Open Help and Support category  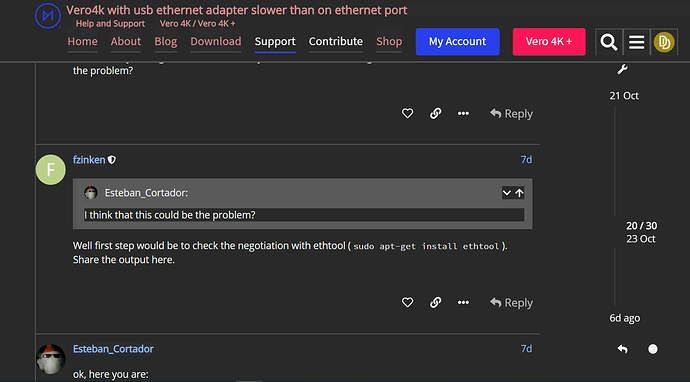pyautogui.click(x=110, y=24)
